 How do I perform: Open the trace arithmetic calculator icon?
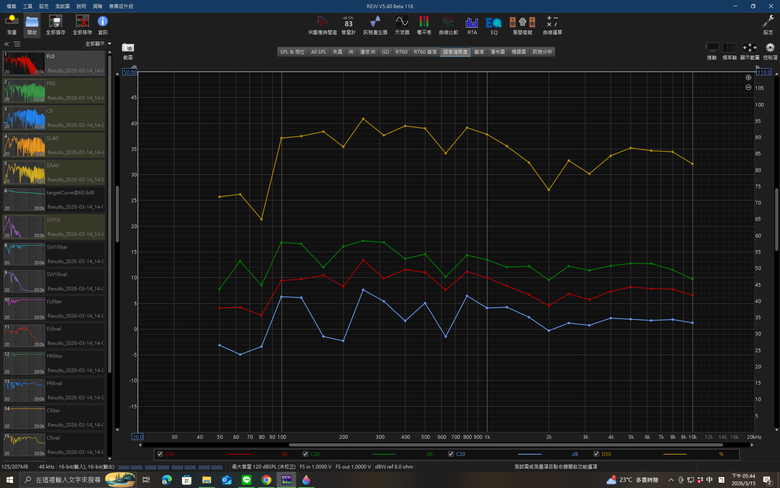click(x=552, y=25)
